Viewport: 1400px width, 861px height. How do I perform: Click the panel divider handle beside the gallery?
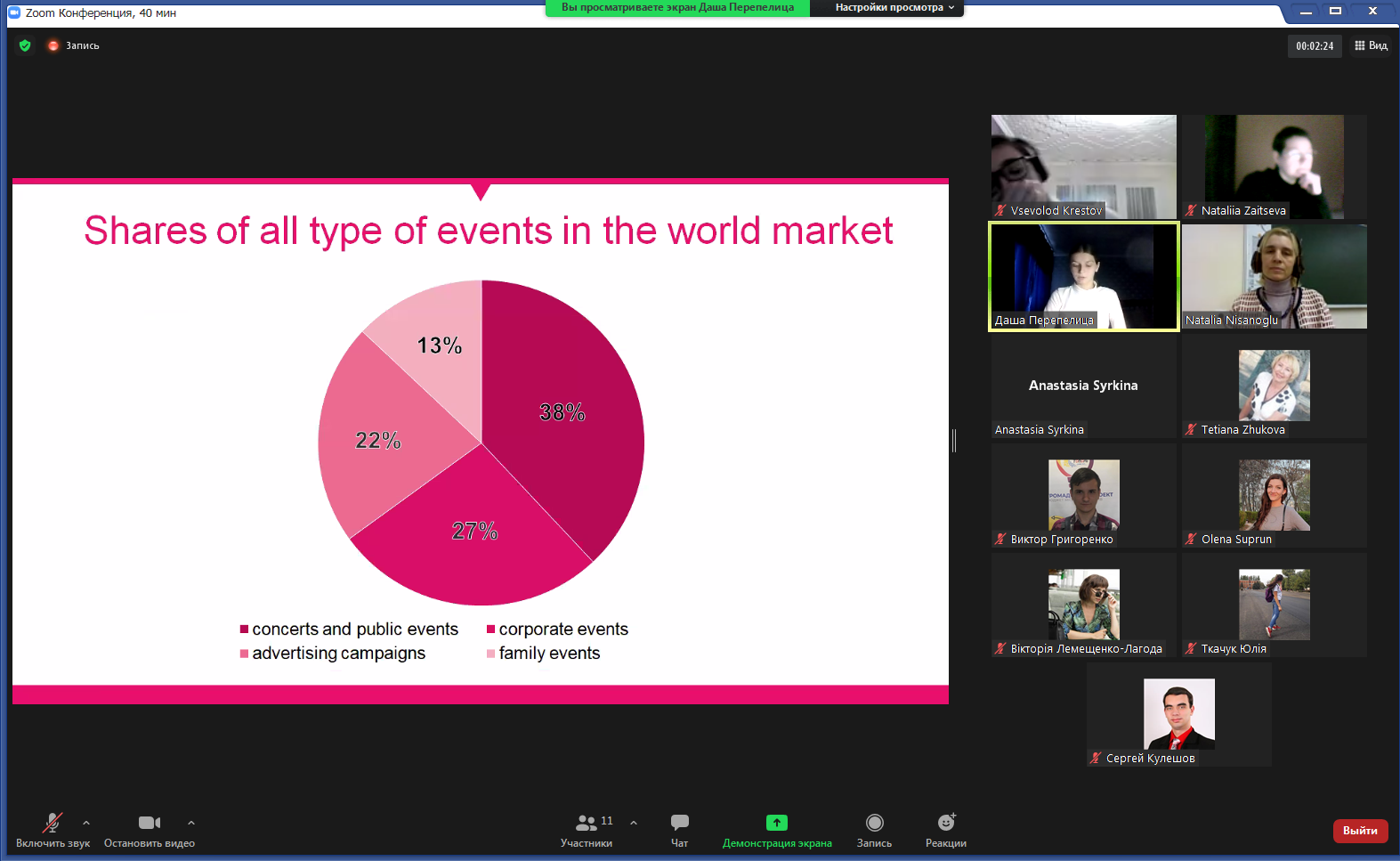pos(954,440)
